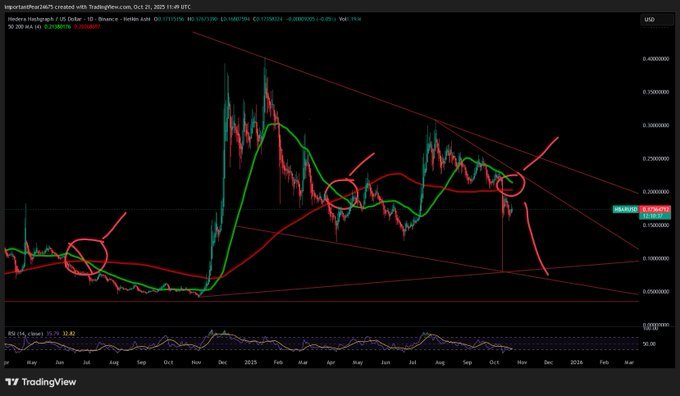680x396 pixels.
Task: Click the 0.25000000 price axis label
Action: click(x=655, y=159)
